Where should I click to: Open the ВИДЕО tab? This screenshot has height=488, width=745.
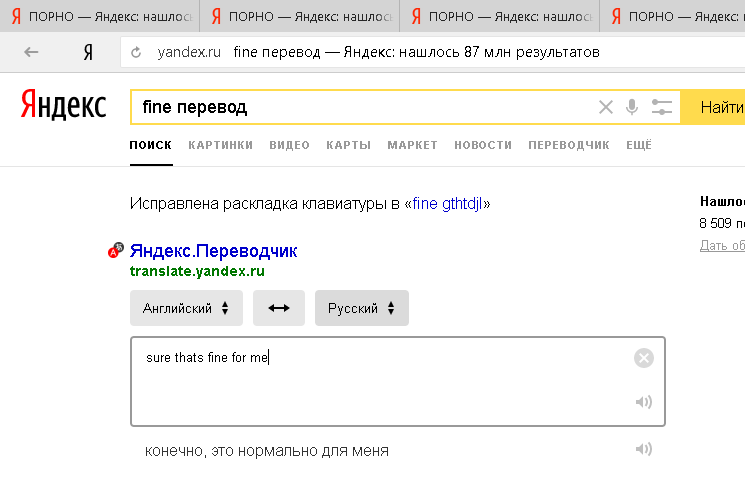(289, 145)
